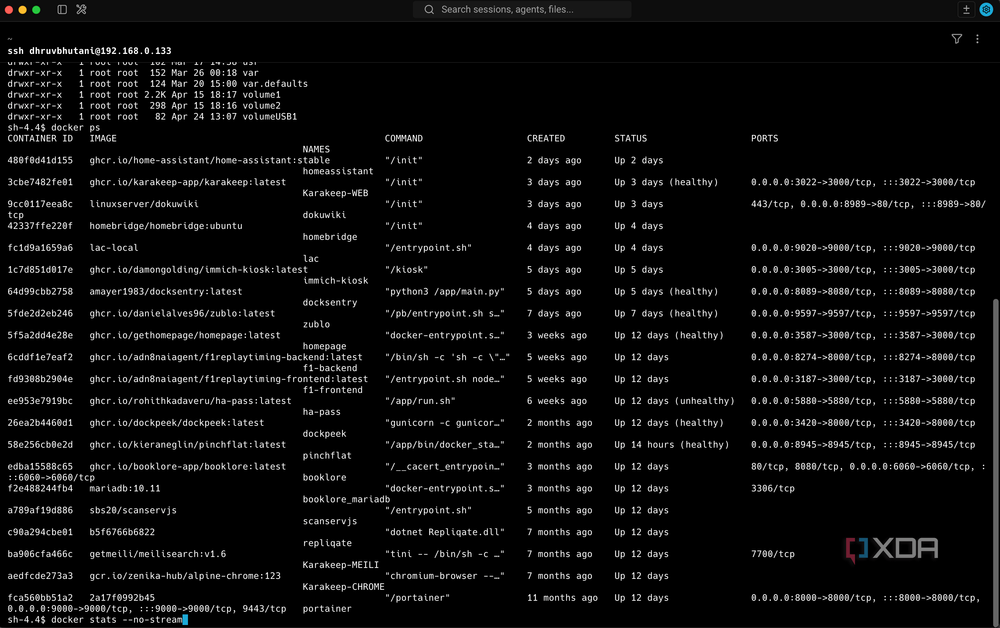The image size is (1000, 628).
Task: Click the 'Up 14 hours (healthy)' status
Action: [672, 444]
